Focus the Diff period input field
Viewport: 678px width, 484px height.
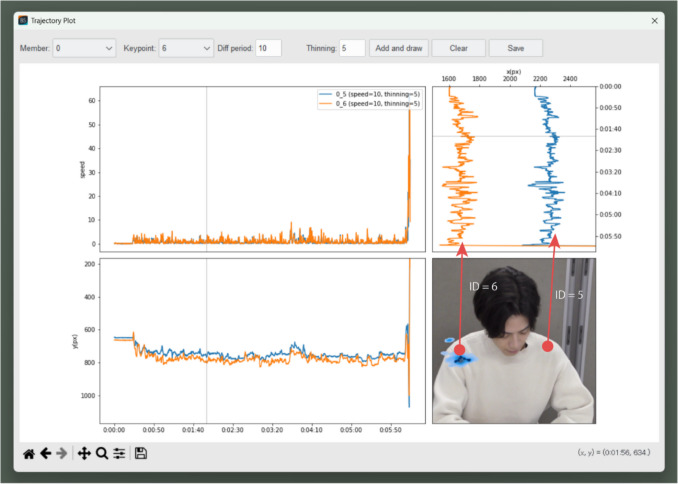(269, 48)
